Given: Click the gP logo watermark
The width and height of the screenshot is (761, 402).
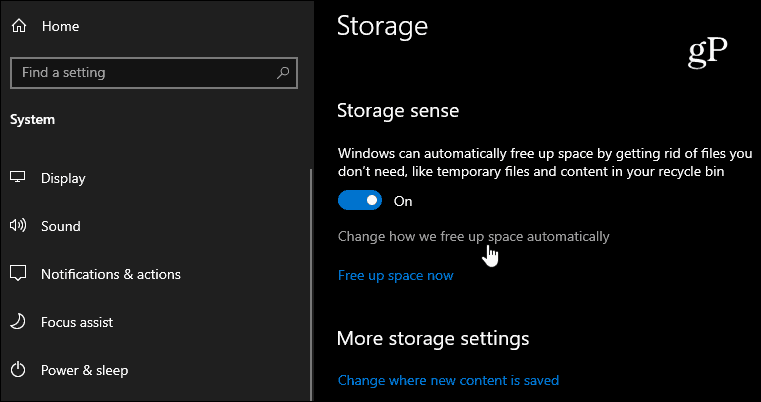Looking at the screenshot, I should [708, 53].
